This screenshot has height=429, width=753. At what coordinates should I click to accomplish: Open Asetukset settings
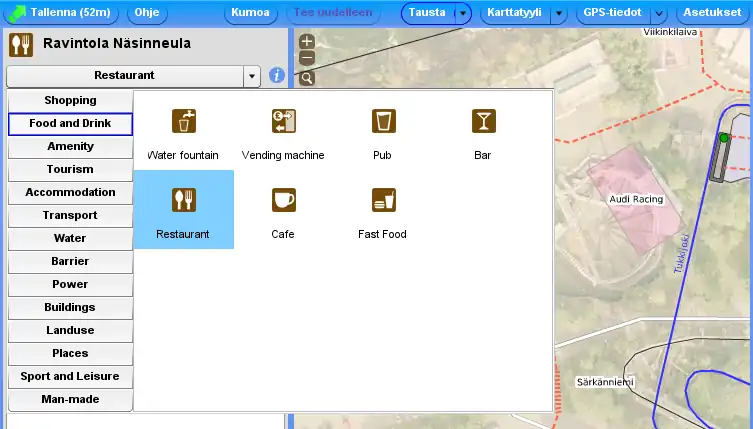tap(711, 14)
